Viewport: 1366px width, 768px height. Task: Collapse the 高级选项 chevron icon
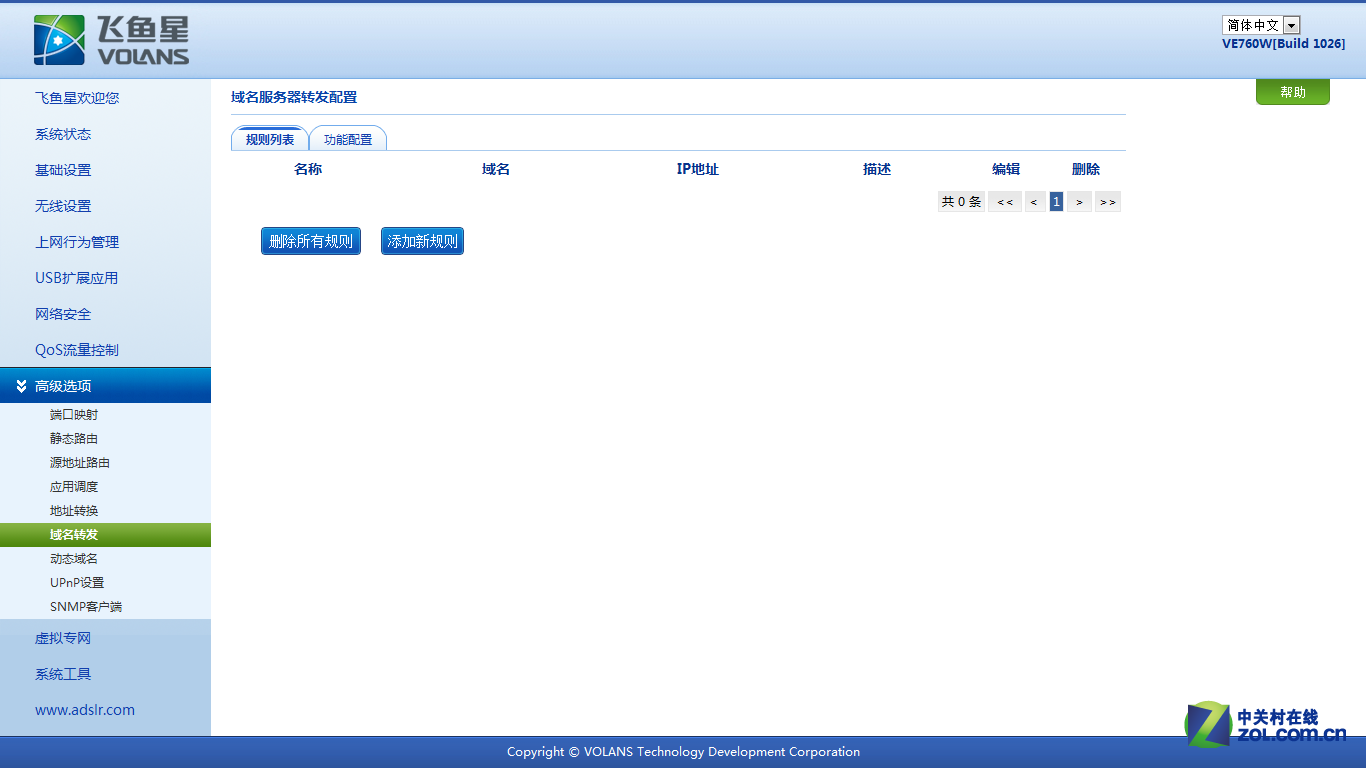pyautogui.click(x=21, y=386)
